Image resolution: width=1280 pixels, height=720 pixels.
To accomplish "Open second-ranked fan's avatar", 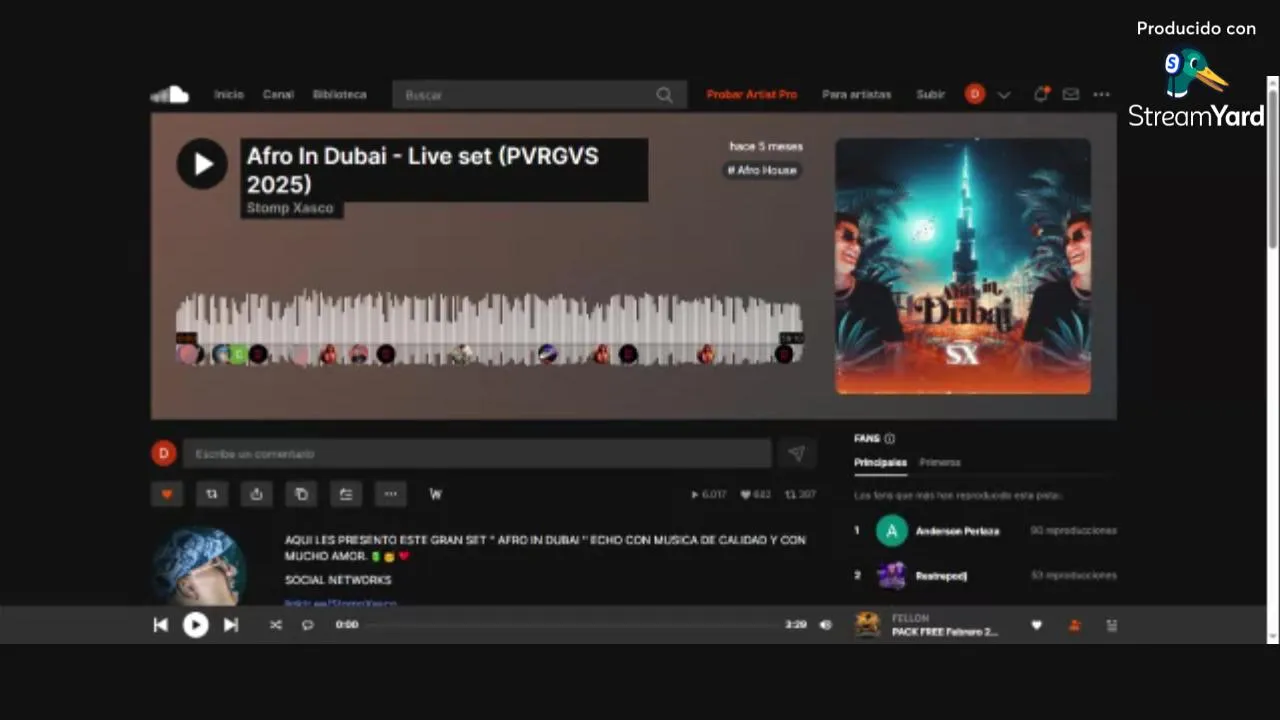I will pos(892,576).
